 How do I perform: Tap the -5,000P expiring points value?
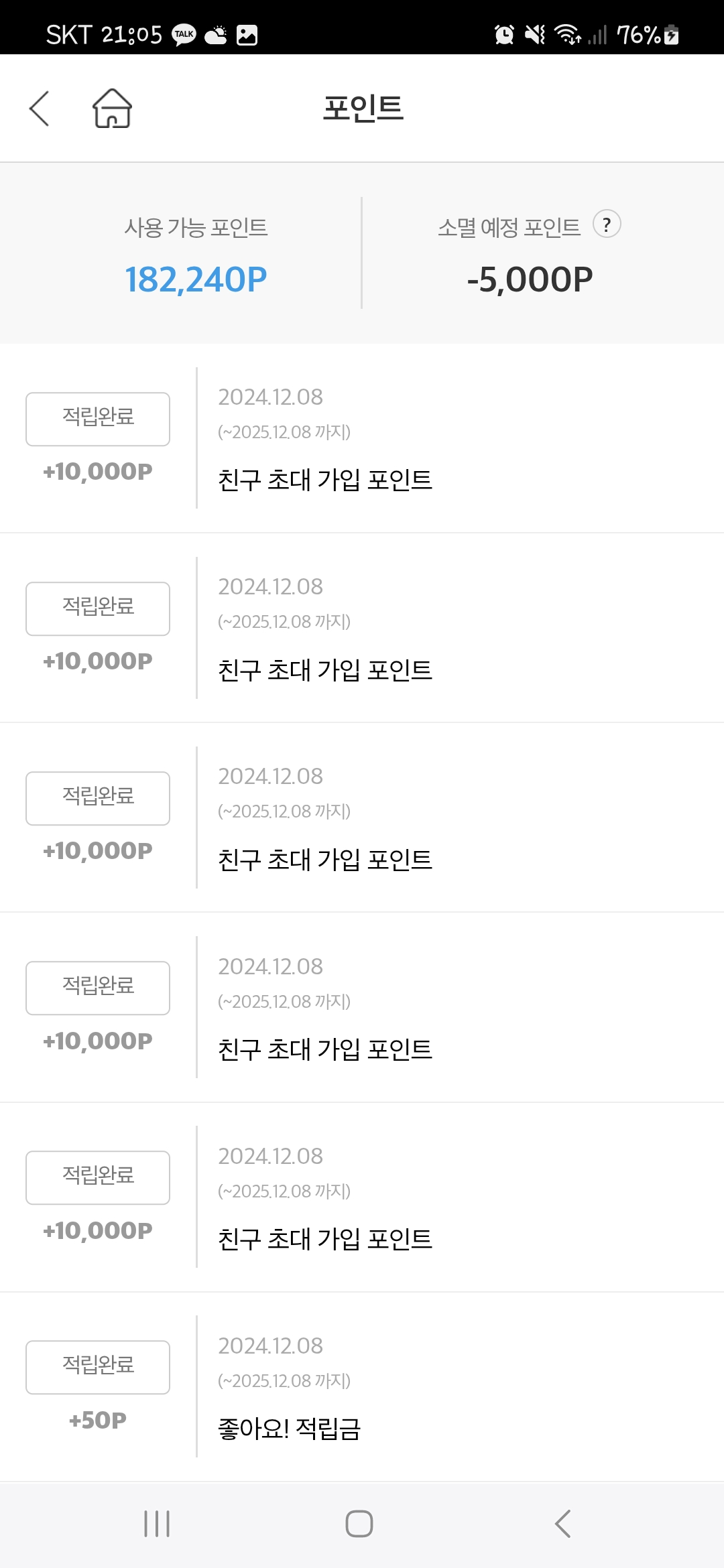coord(530,279)
